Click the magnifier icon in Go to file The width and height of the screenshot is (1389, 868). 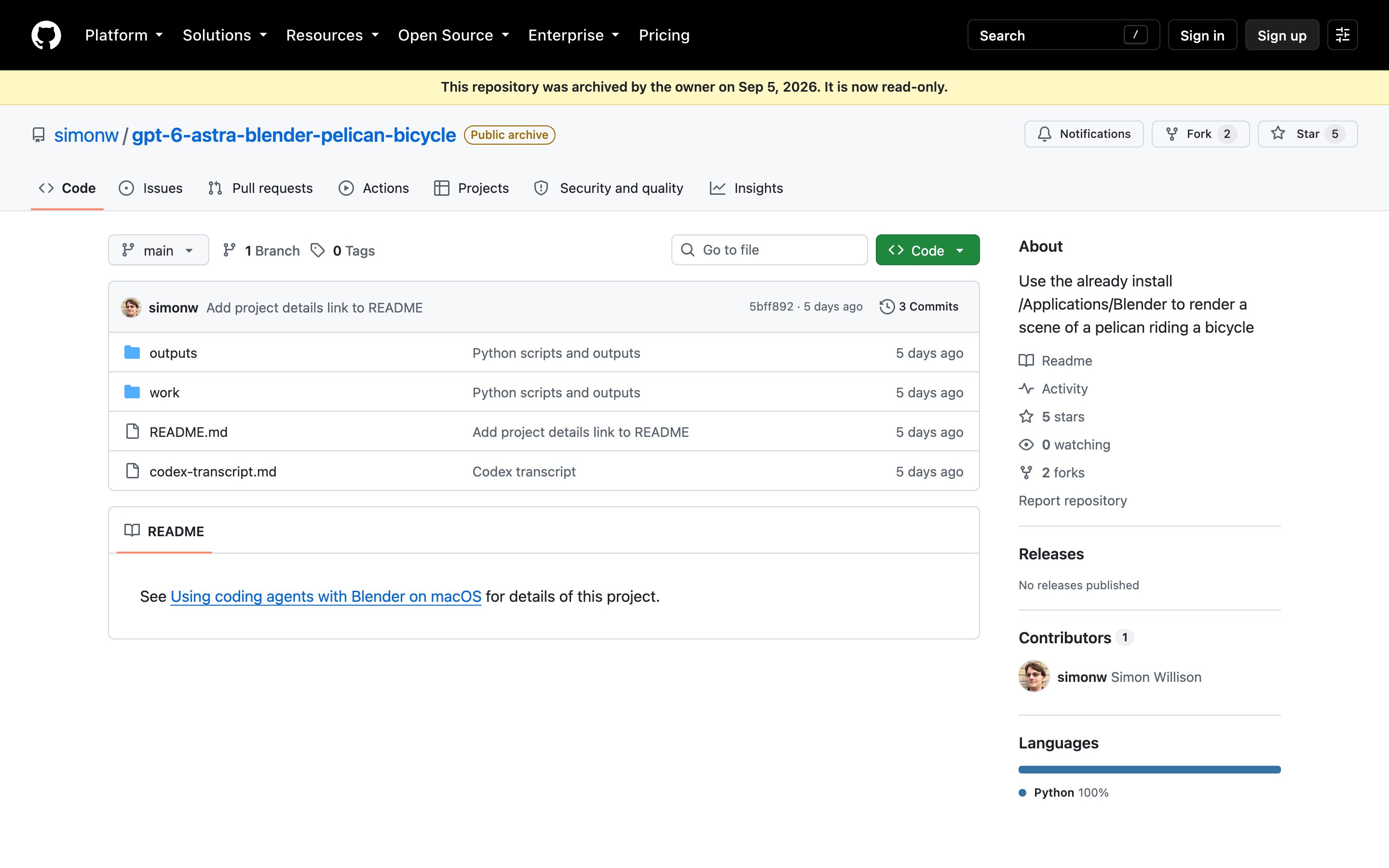688,250
